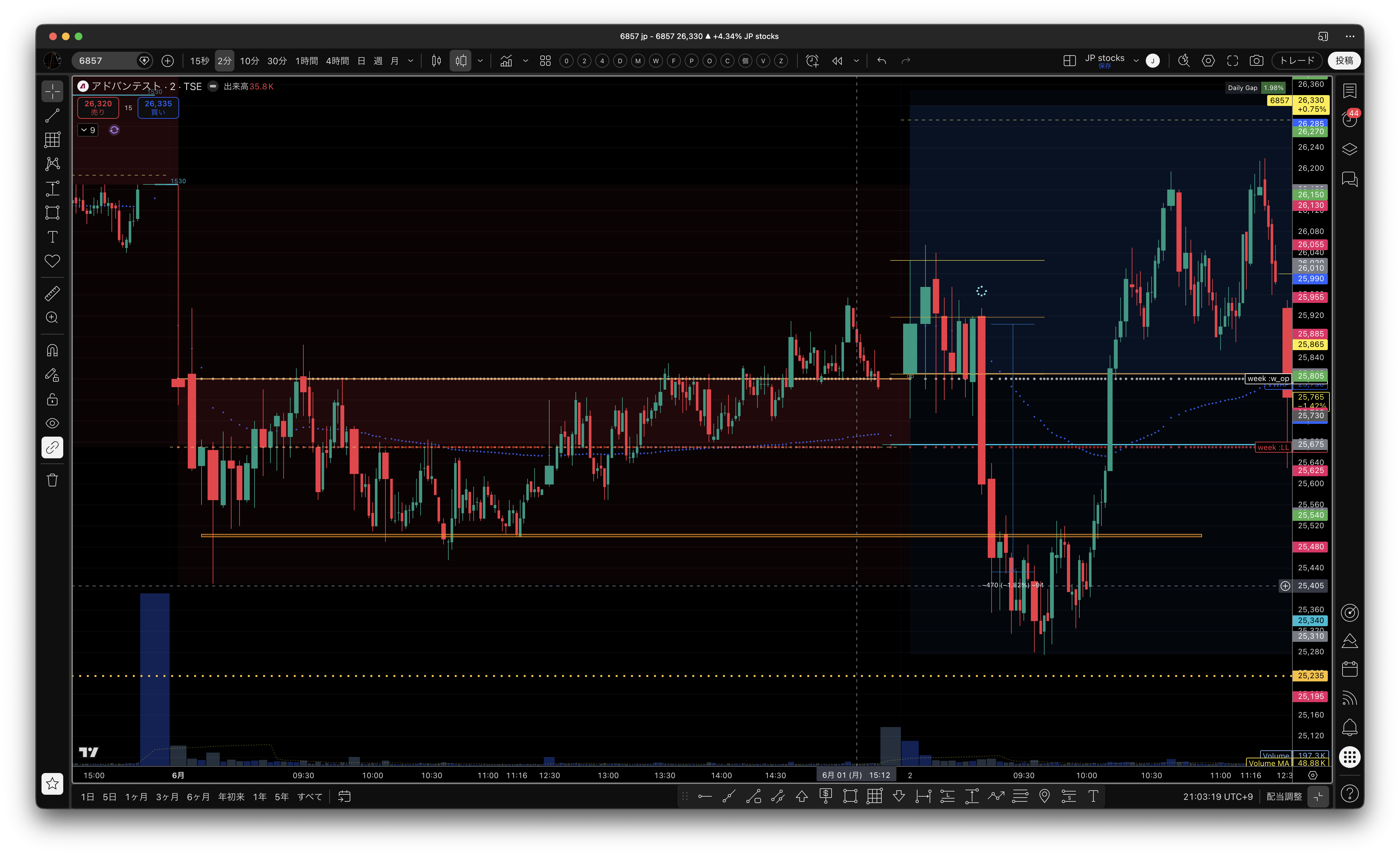Open the alerts bell panel
Screen dimensions: 1400x856
(1350, 727)
